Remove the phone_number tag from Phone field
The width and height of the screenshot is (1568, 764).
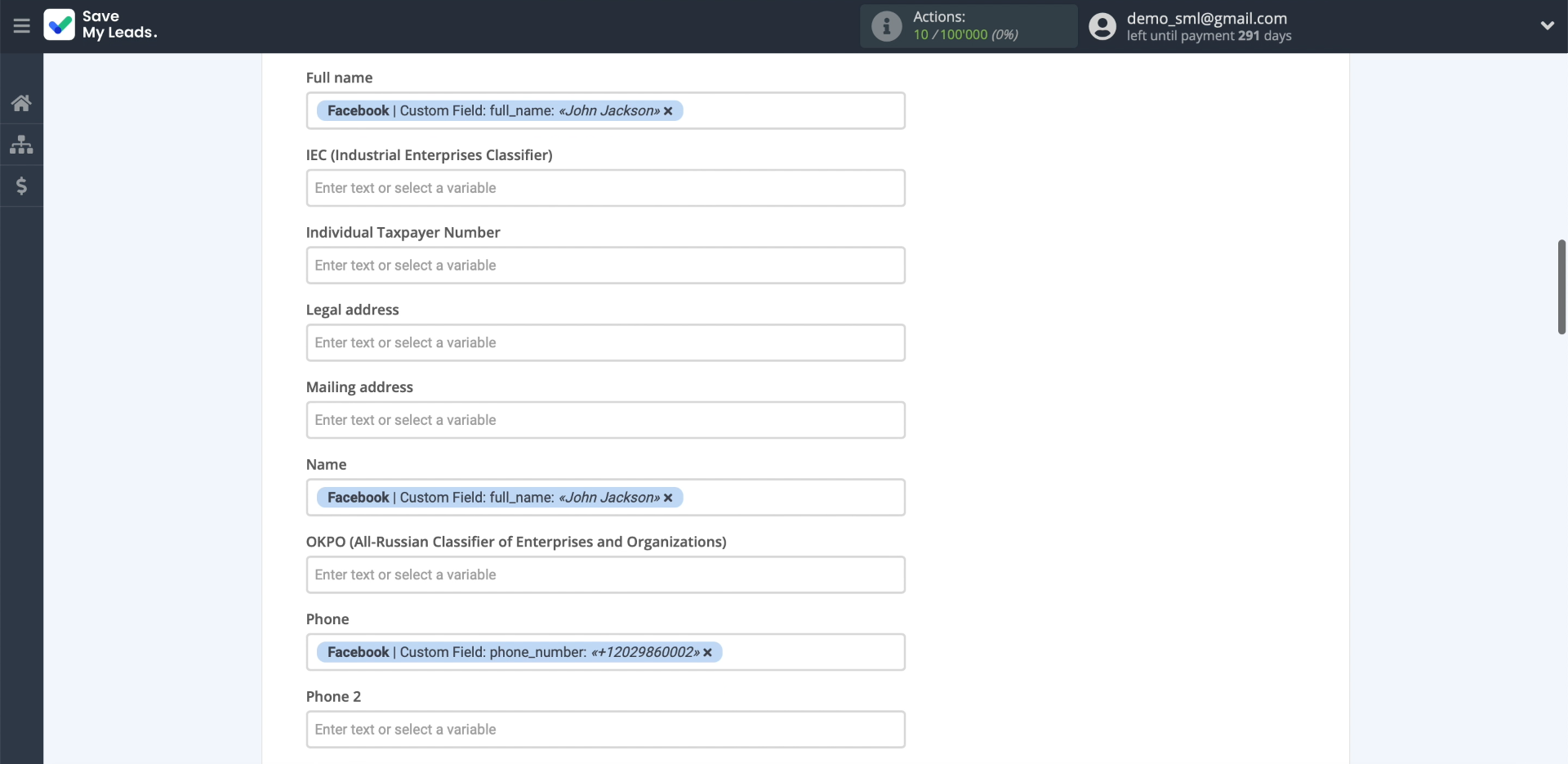click(707, 653)
